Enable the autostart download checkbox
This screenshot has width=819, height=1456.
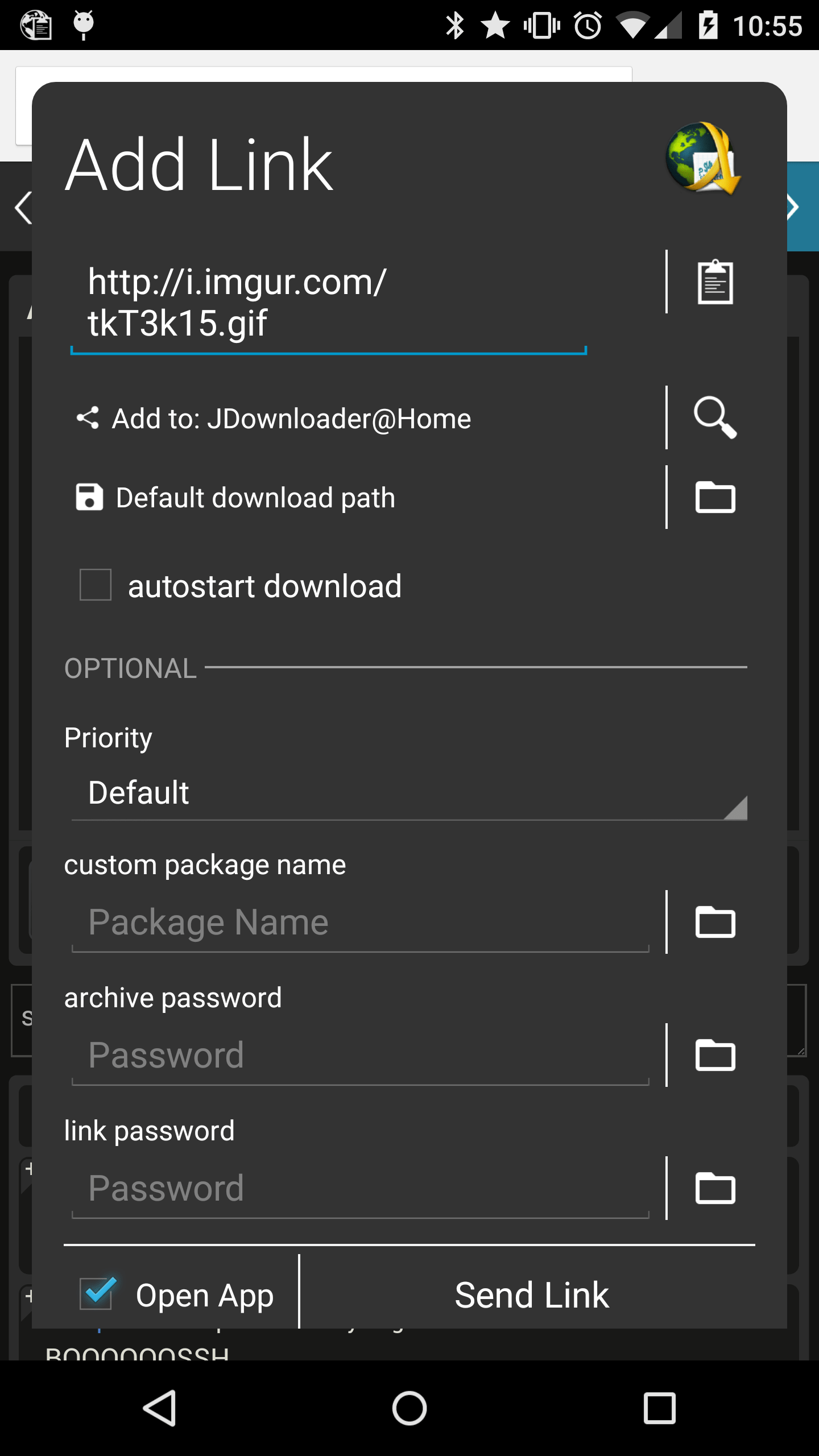pos(96,585)
